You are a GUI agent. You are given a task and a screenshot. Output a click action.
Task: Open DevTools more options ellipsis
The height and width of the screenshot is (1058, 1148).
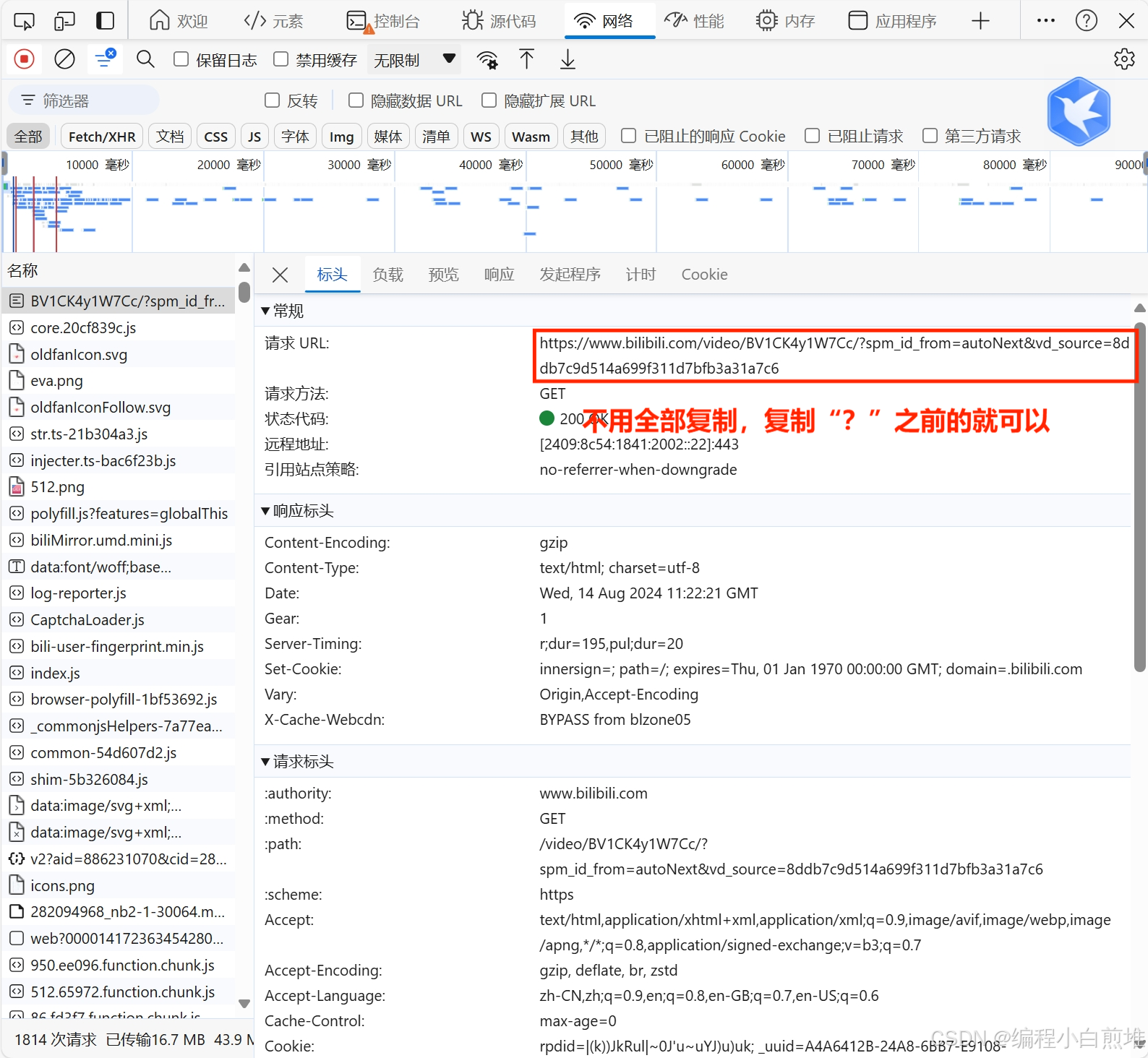[x=1046, y=21]
